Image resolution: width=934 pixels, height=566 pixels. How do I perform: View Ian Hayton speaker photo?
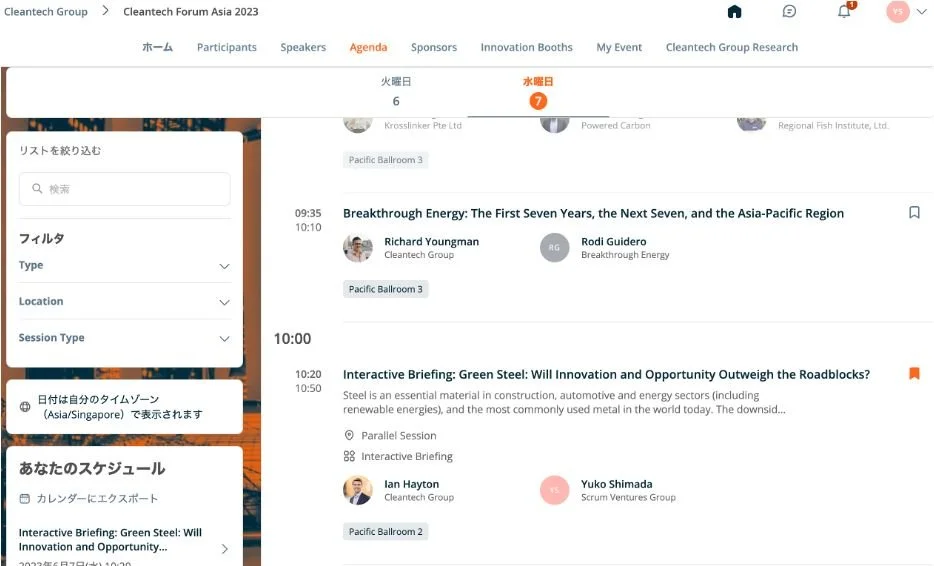[x=357, y=490]
